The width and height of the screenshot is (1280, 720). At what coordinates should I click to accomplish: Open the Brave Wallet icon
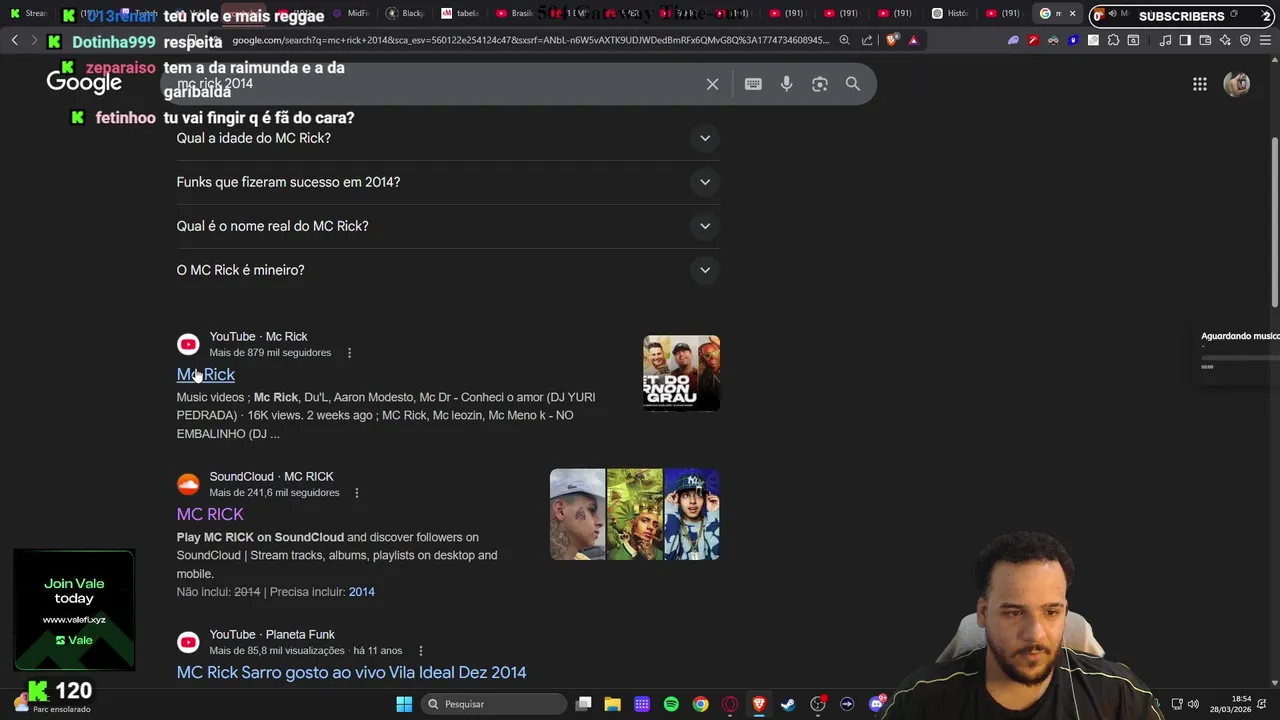(x=1205, y=40)
